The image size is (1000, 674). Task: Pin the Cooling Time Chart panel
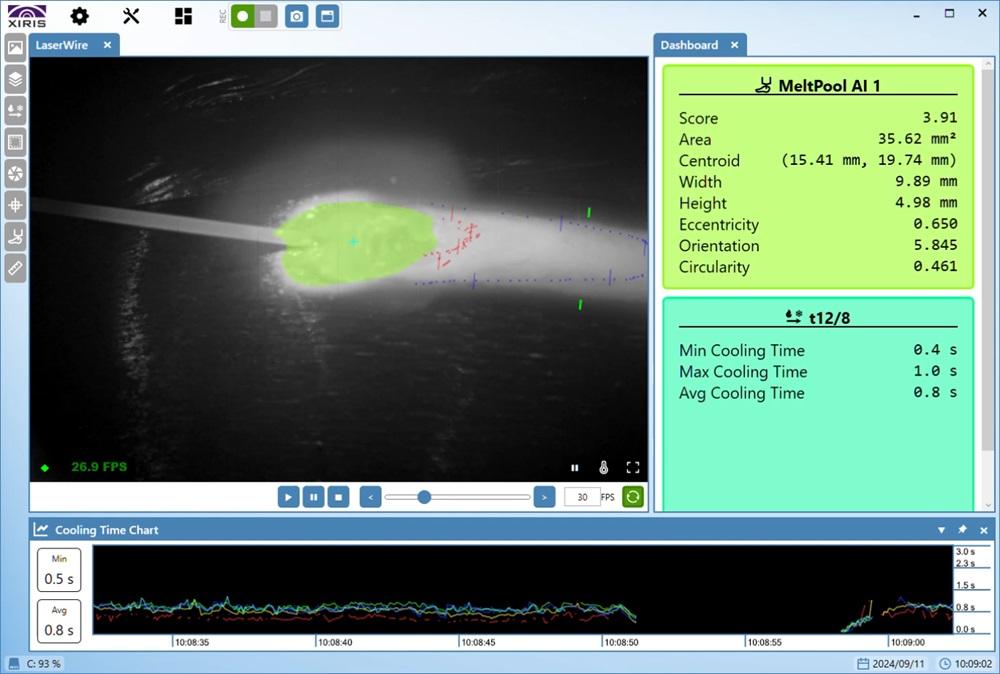[962, 530]
